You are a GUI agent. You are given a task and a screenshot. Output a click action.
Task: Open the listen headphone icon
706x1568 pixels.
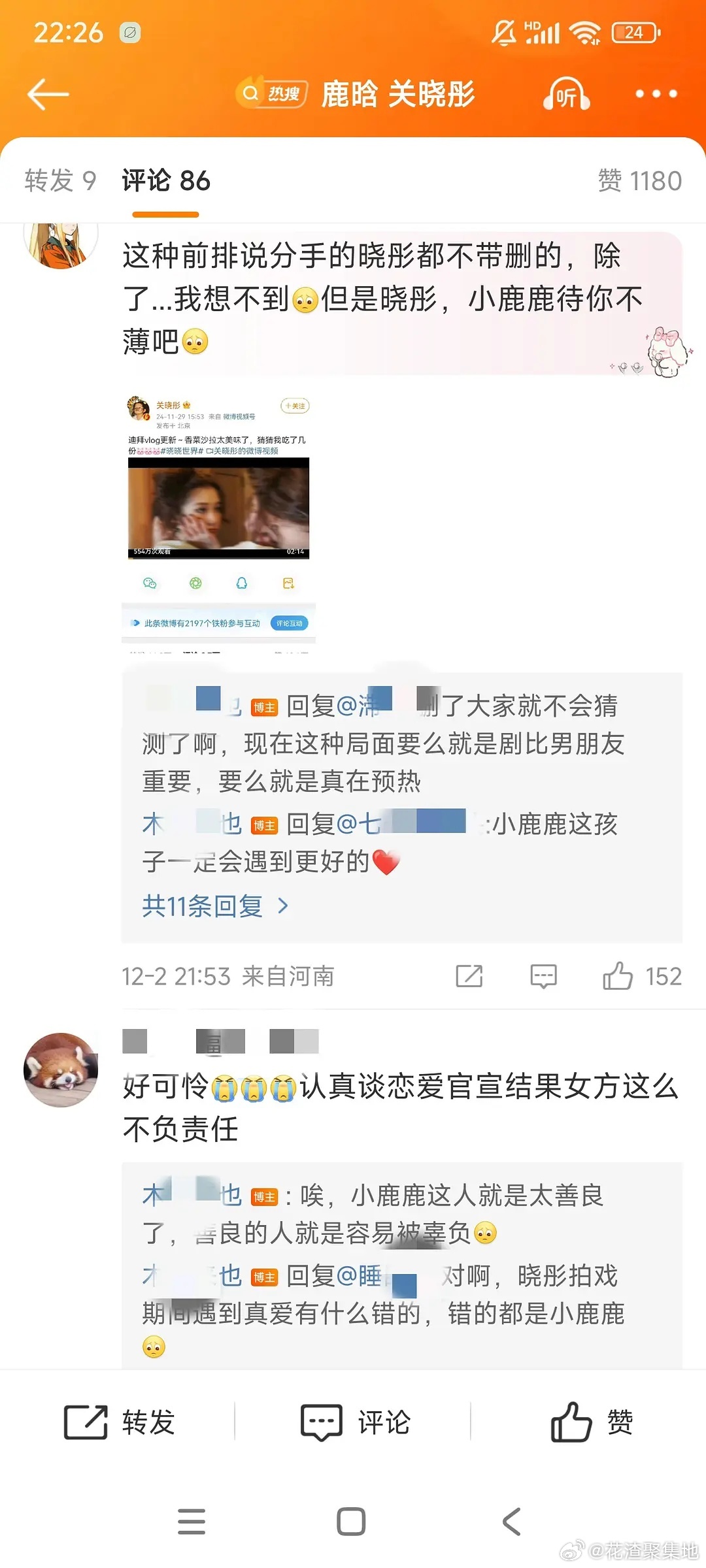click(x=566, y=95)
